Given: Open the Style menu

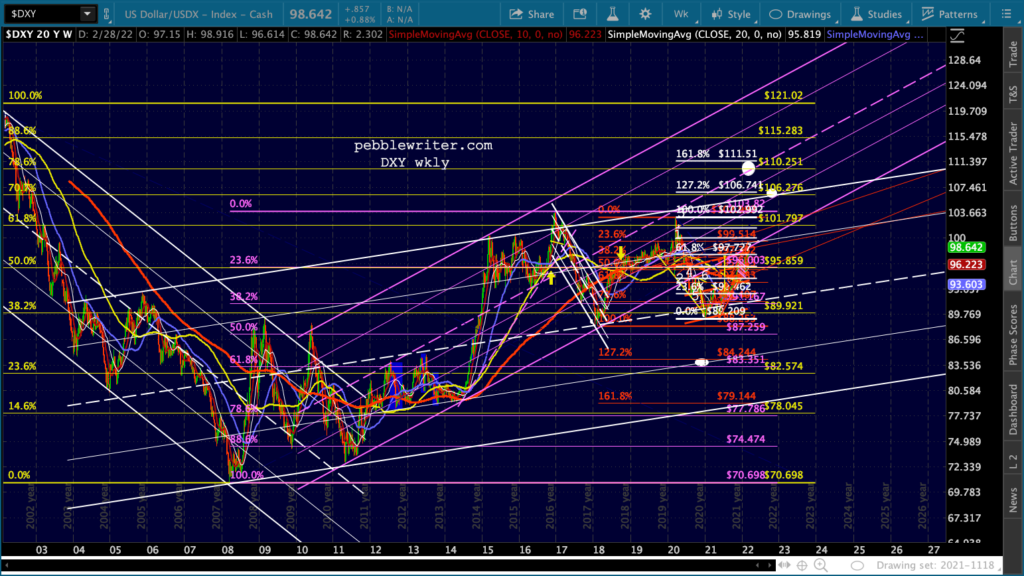Looking at the screenshot, I should pyautogui.click(x=731, y=14).
